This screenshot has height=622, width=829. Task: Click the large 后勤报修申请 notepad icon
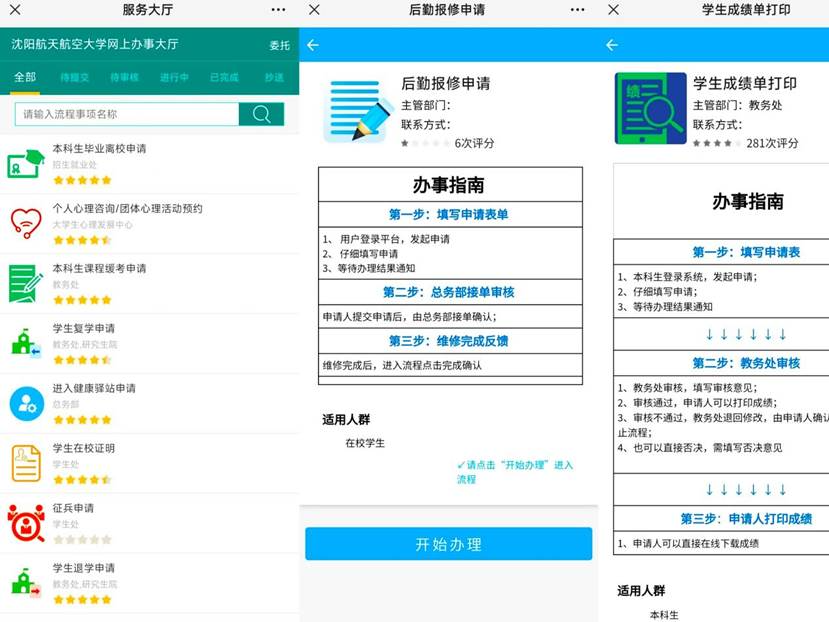pyautogui.click(x=356, y=109)
